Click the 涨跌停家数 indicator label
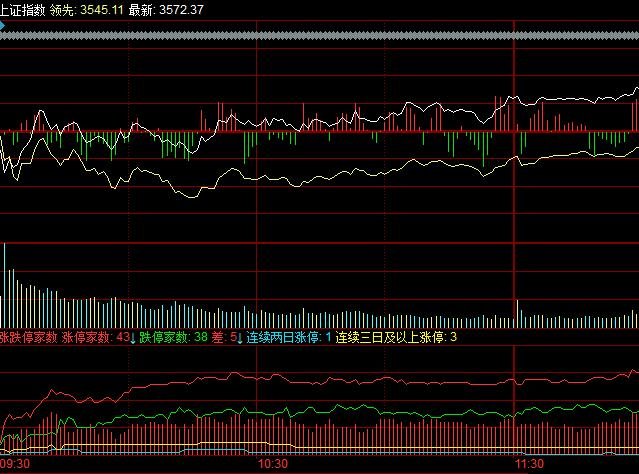The image size is (639, 474). pos(29,337)
